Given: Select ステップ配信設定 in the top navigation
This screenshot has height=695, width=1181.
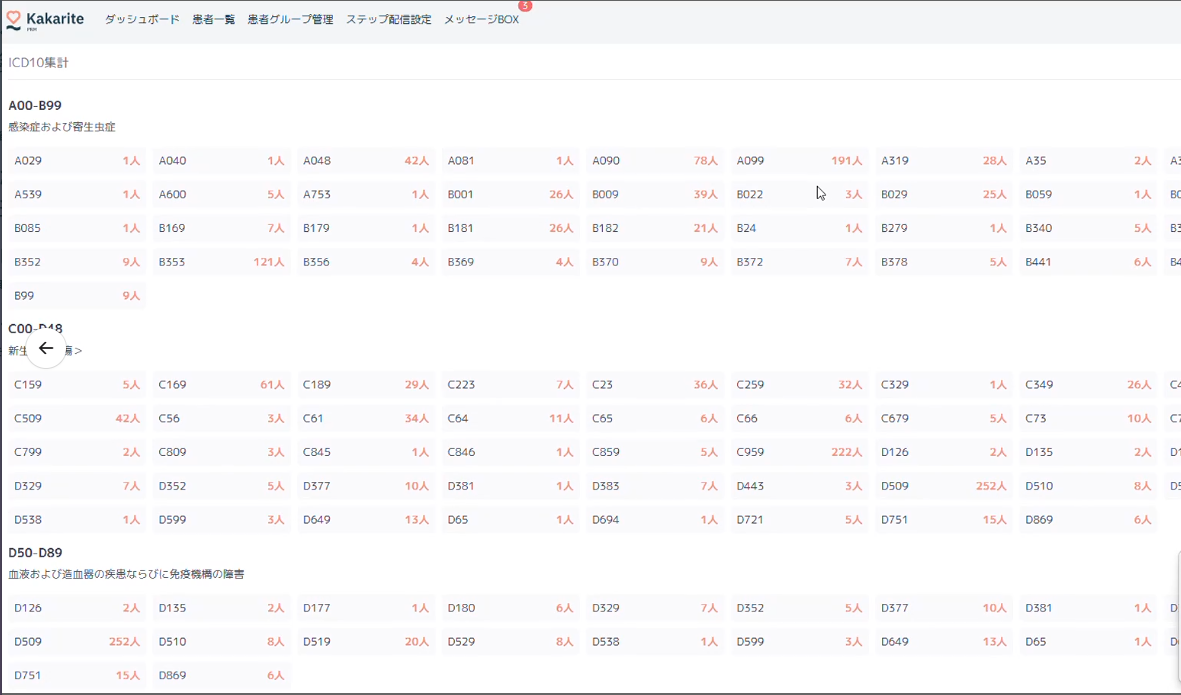Looking at the screenshot, I should tap(389, 20).
